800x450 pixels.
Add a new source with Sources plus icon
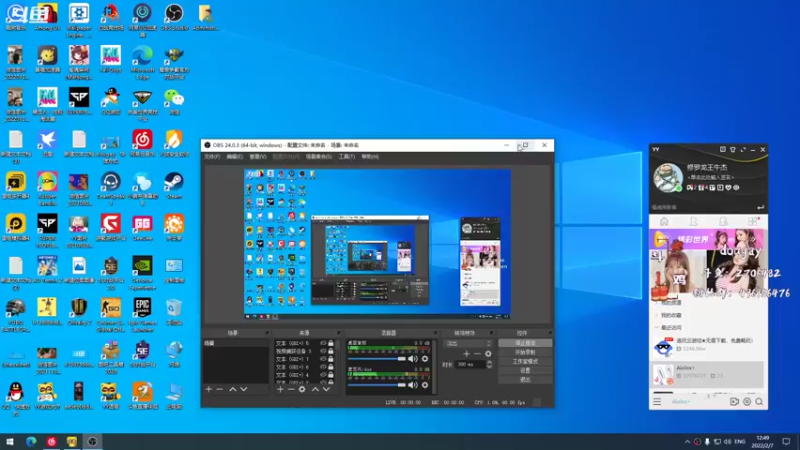(x=280, y=389)
